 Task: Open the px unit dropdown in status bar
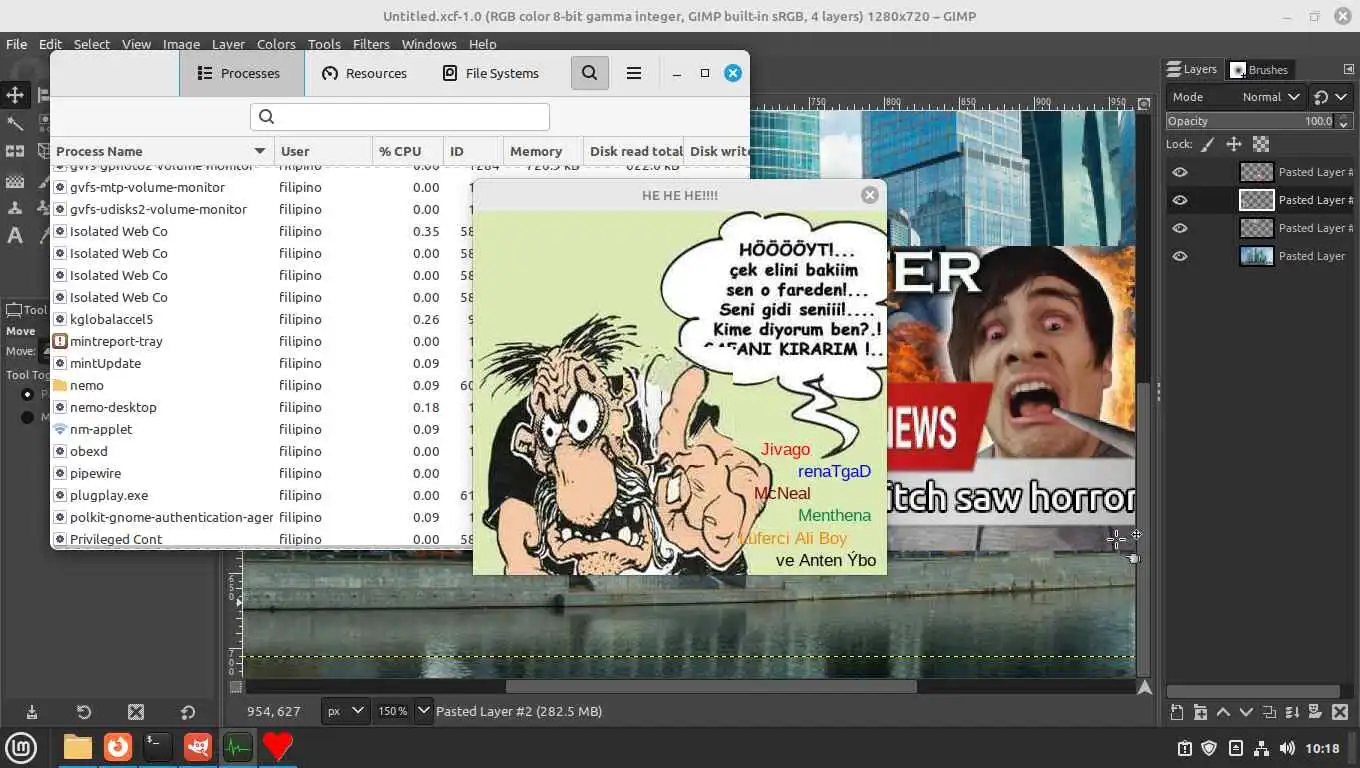pyautogui.click(x=345, y=711)
